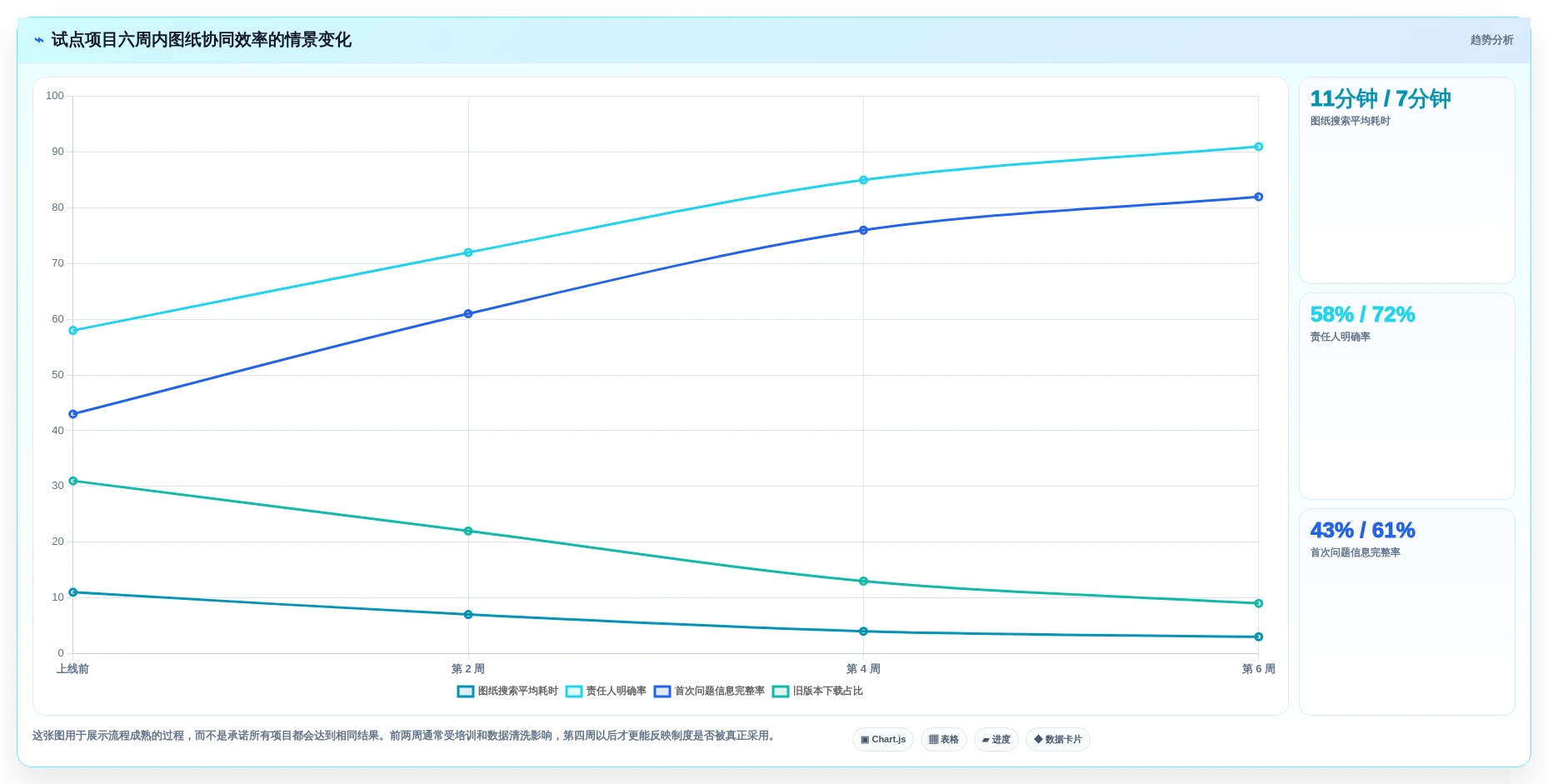Image resolution: width=1548 pixels, height=784 pixels.
Task: Click 旧版本下载占比 point at 第 4 周
Action: click(863, 582)
